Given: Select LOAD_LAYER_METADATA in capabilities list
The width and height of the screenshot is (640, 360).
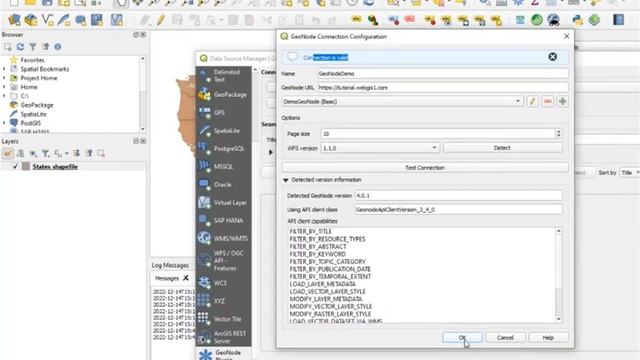Looking at the screenshot, I should pyautogui.click(x=322, y=284).
